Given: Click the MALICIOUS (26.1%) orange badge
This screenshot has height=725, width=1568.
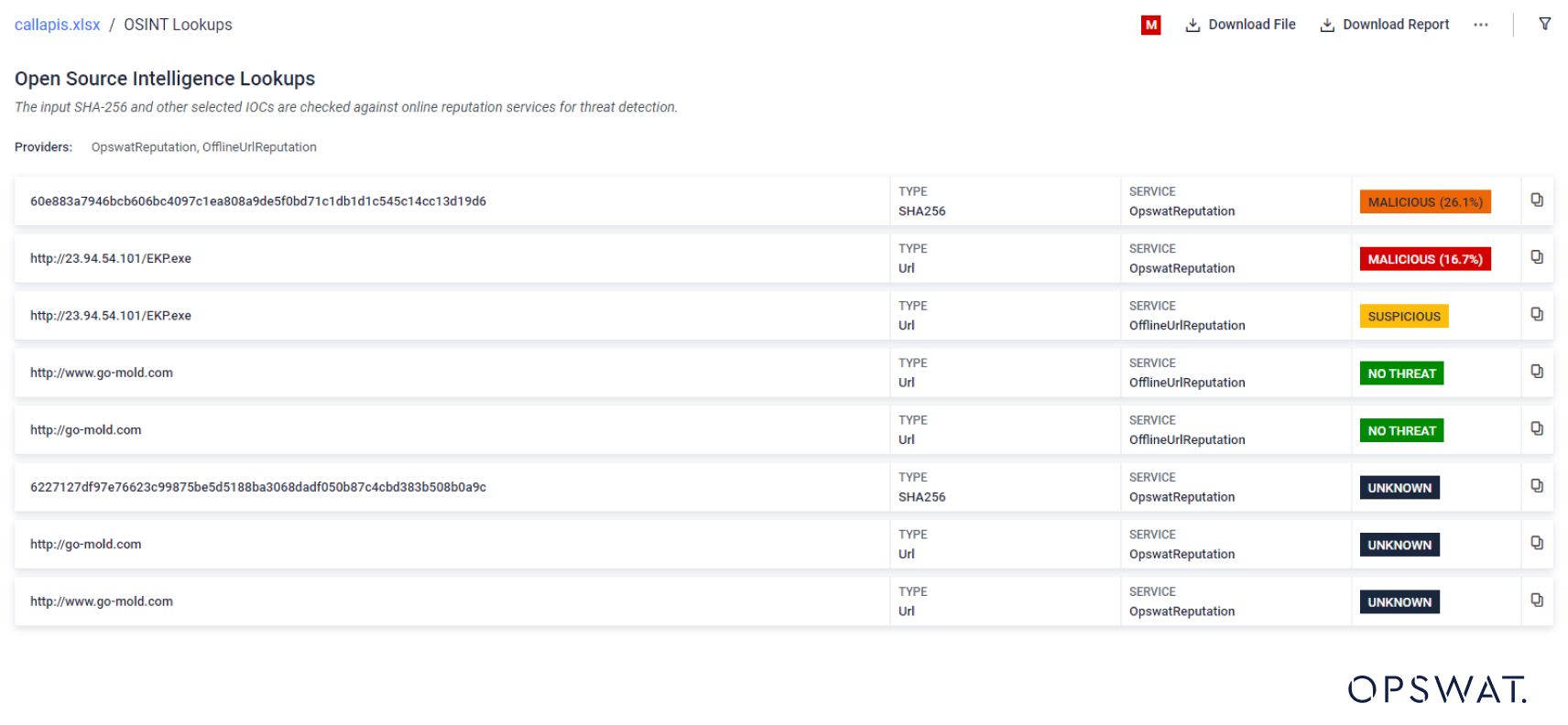Looking at the screenshot, I should pyautogui.click(x=1425, y=202).
